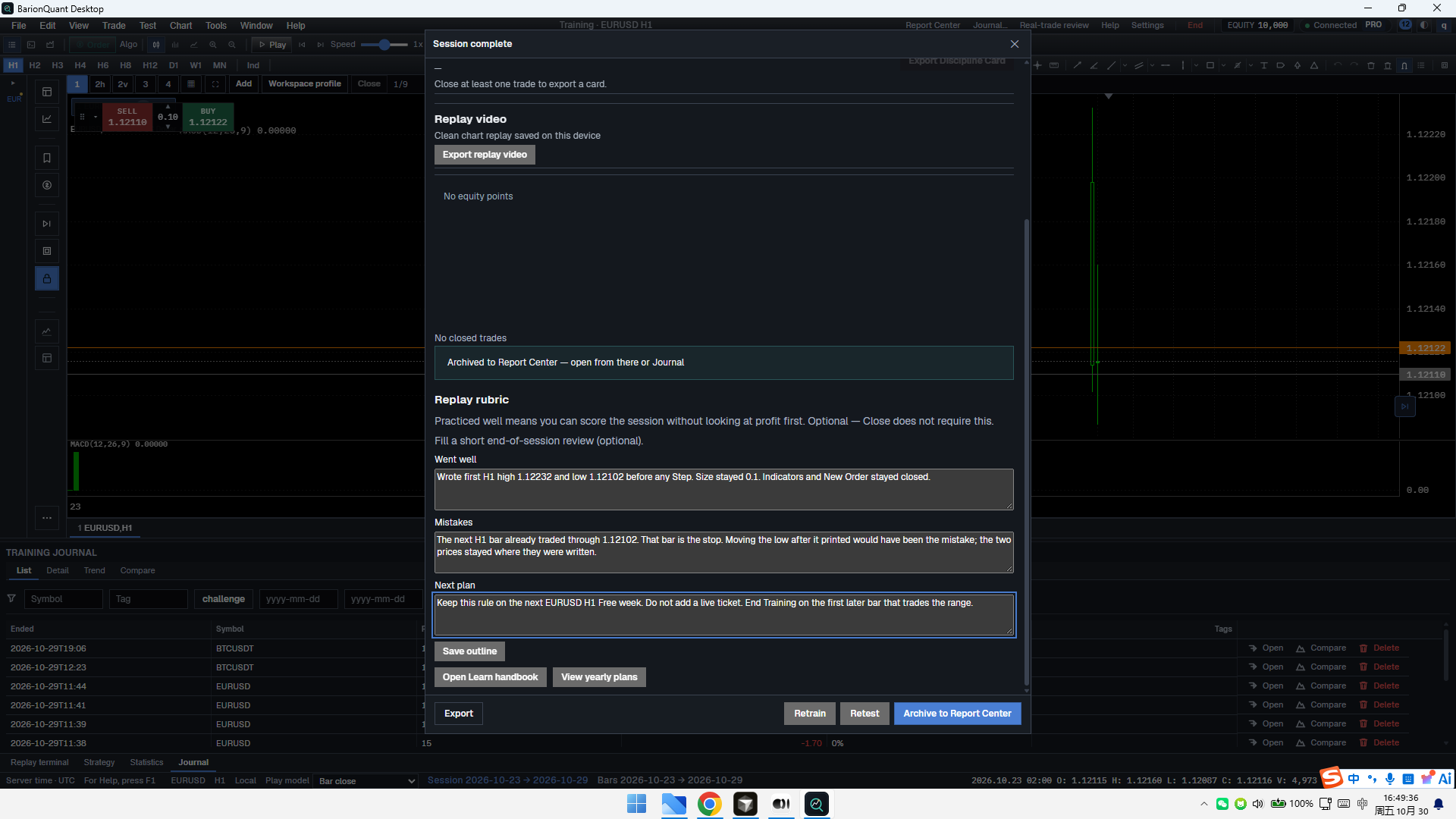Screen dimensions: 1456x819
Task: Toggle candlestick chart type
Action: coord(156,45)
